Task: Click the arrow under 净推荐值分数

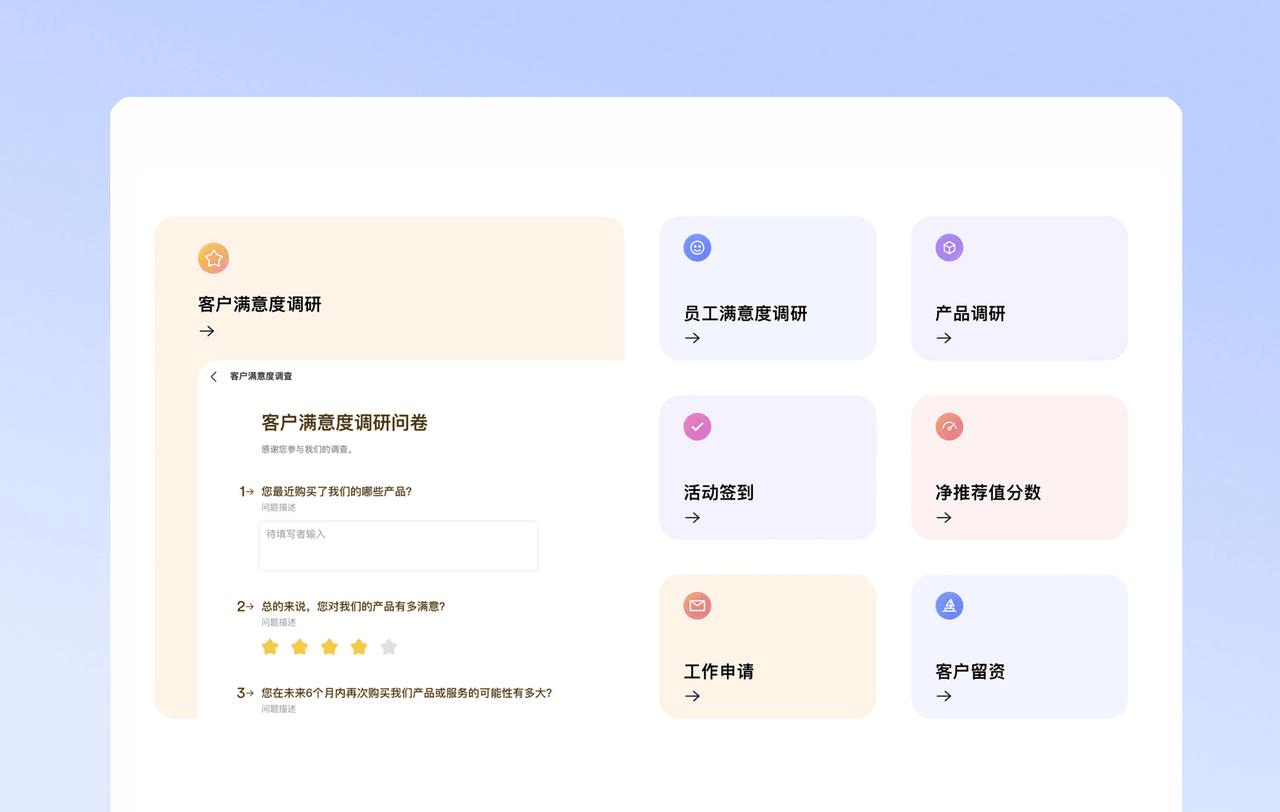Action: tap(944, 517)
